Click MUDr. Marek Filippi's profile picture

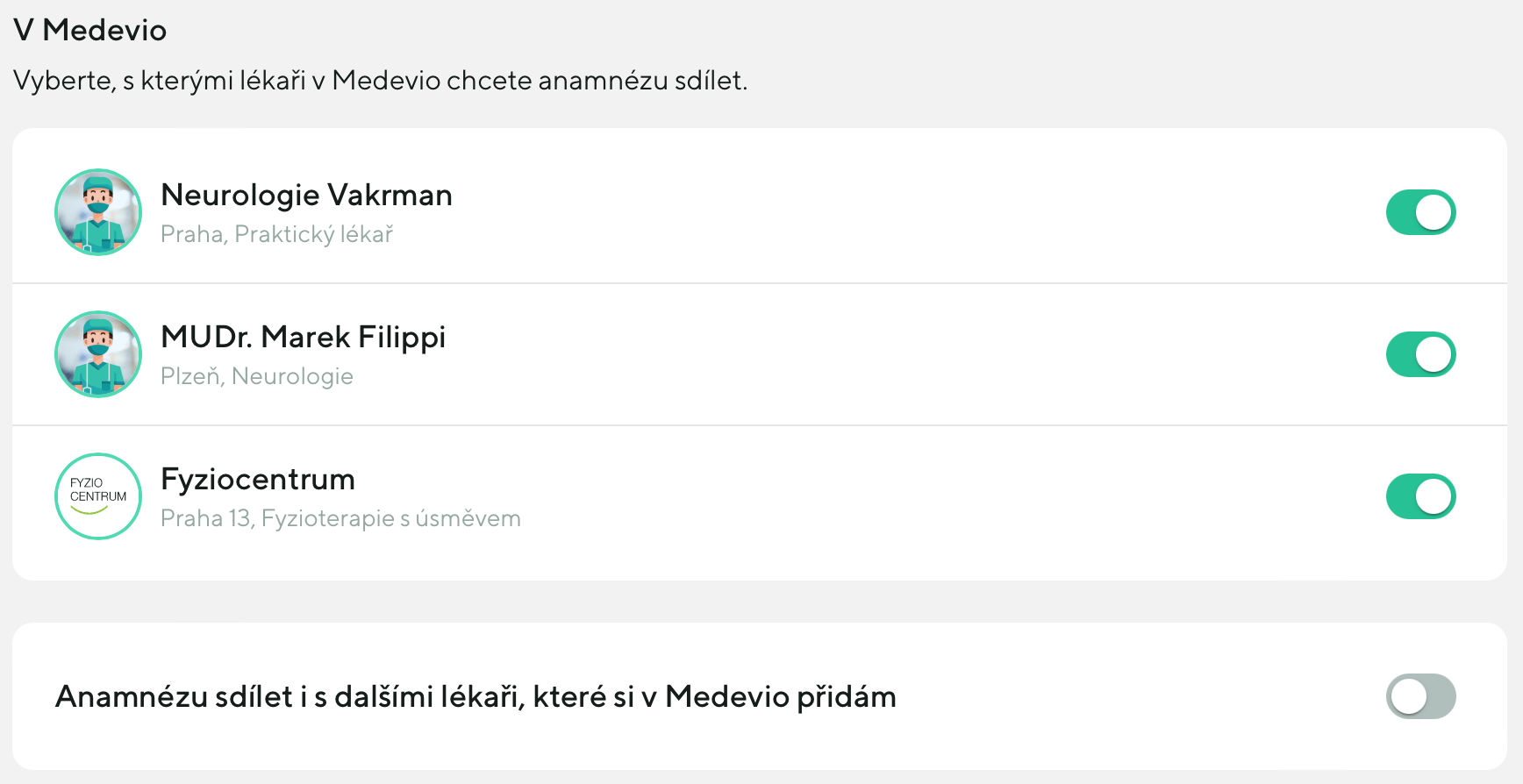point(98,354)
